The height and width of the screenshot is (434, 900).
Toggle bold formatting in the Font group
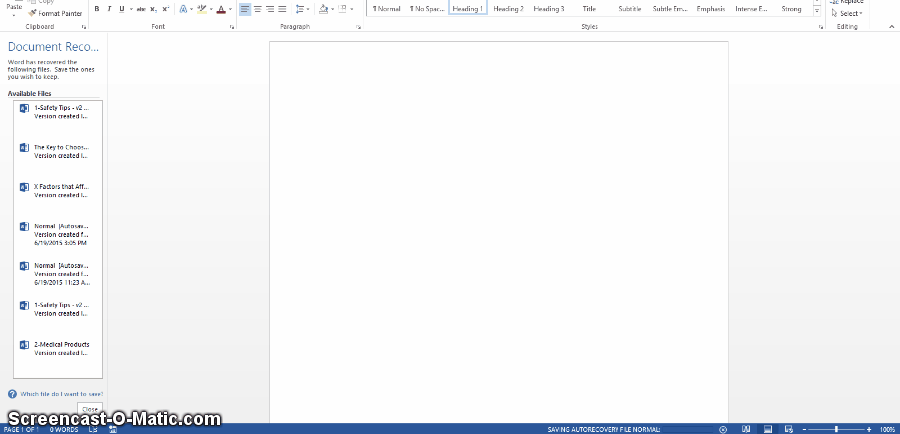pos(96,9)
